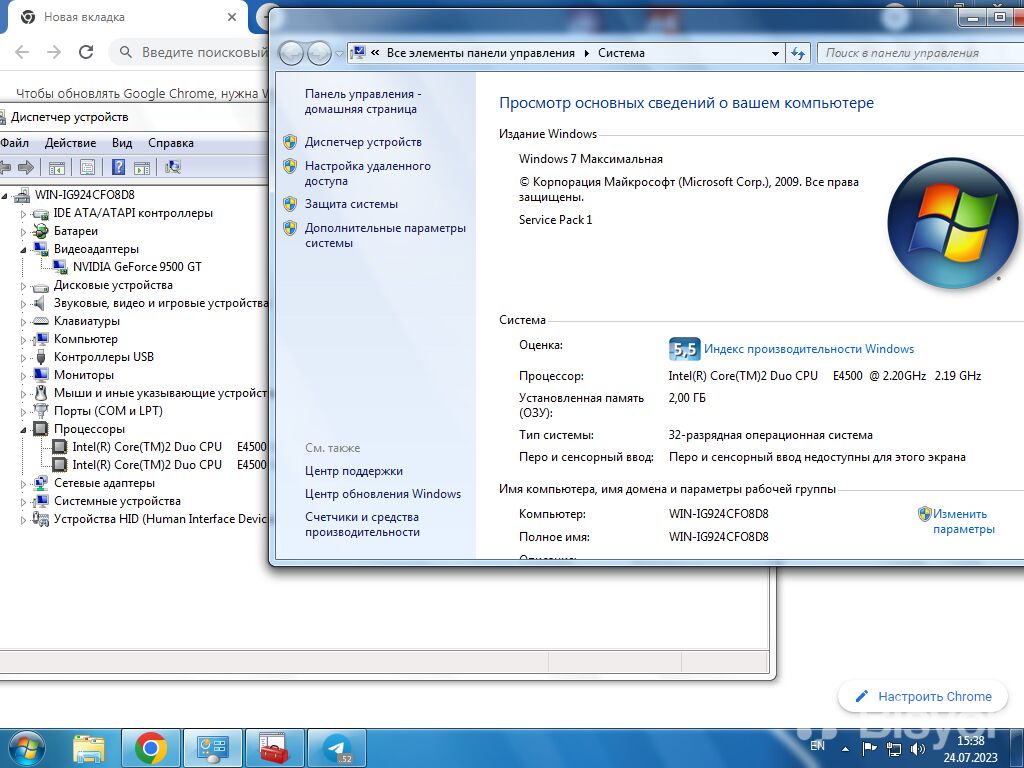This screenshot has height=768, width=1024.
Task: Open the address bar history dropdown arrow
Action: point(775,54)
